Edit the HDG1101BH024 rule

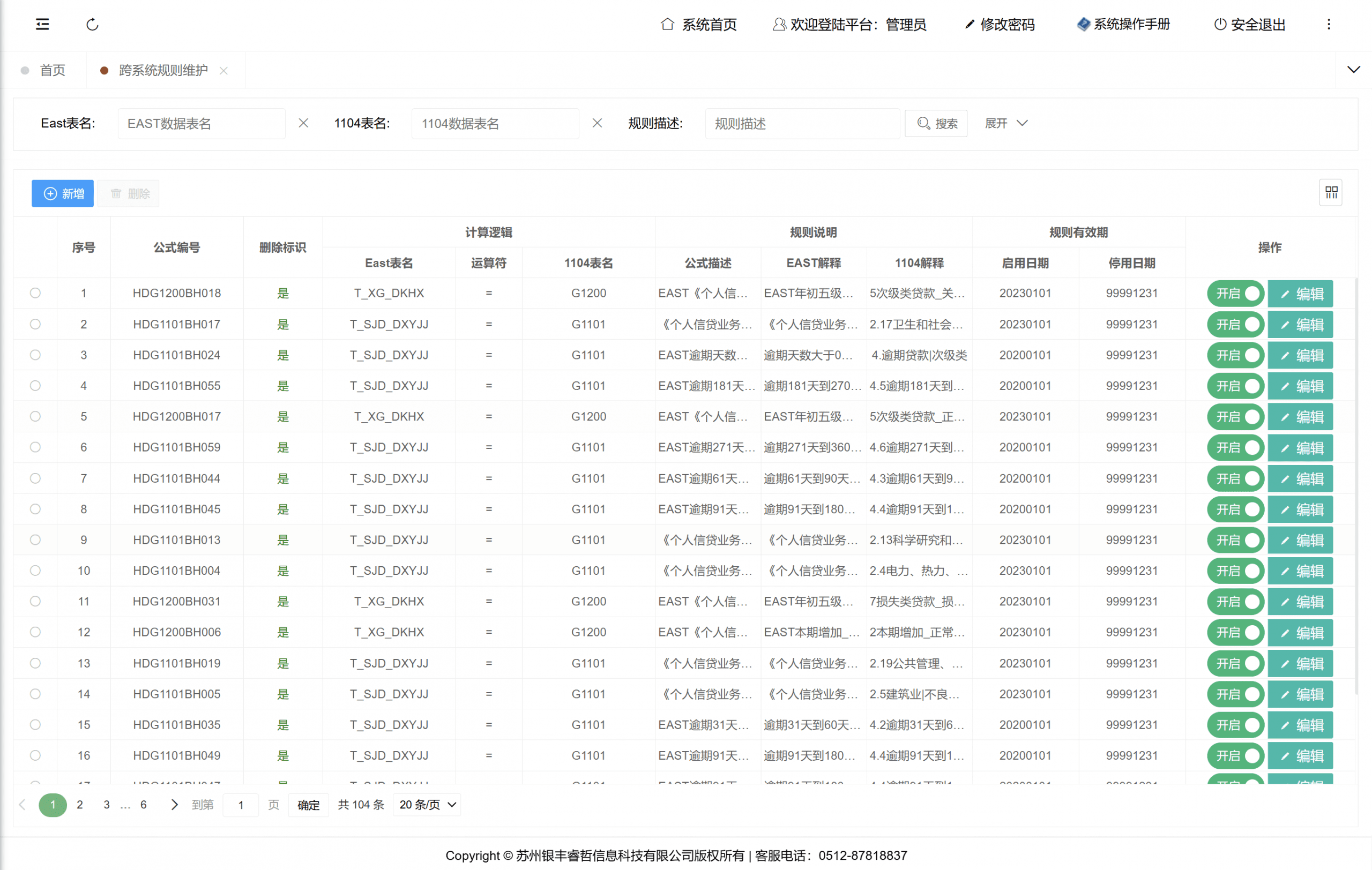coord(1301,355)
